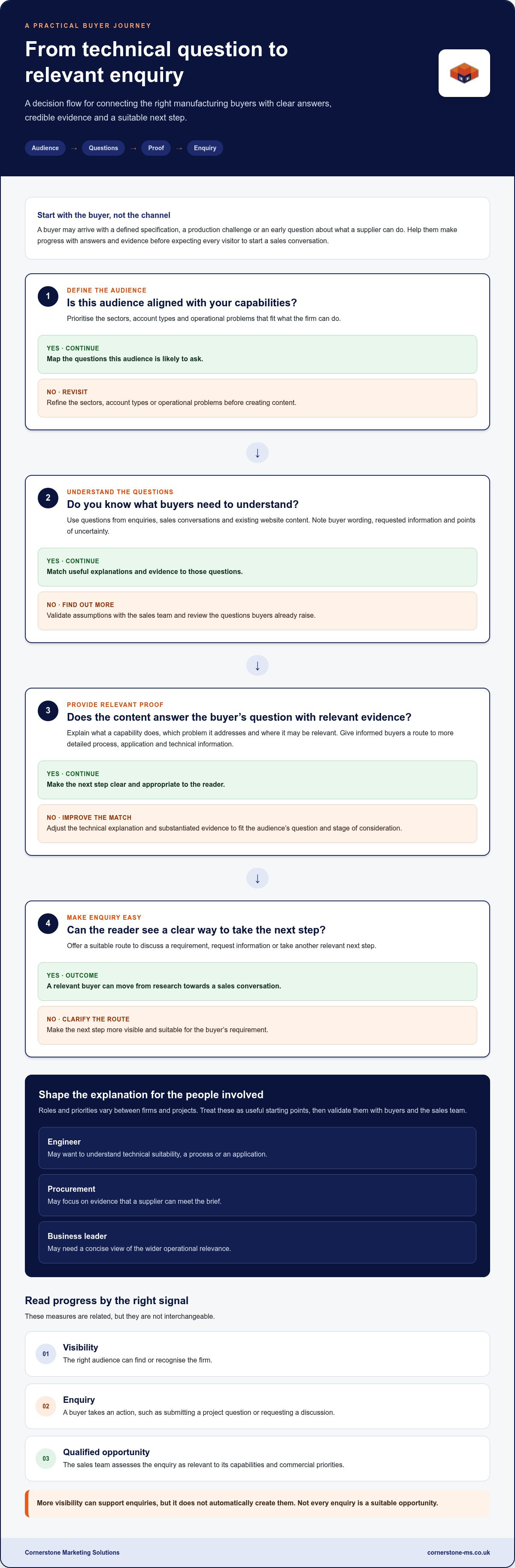Click the step 1 number circle
The width and height of the screenshot is (515, 1568).
point(48,296)
